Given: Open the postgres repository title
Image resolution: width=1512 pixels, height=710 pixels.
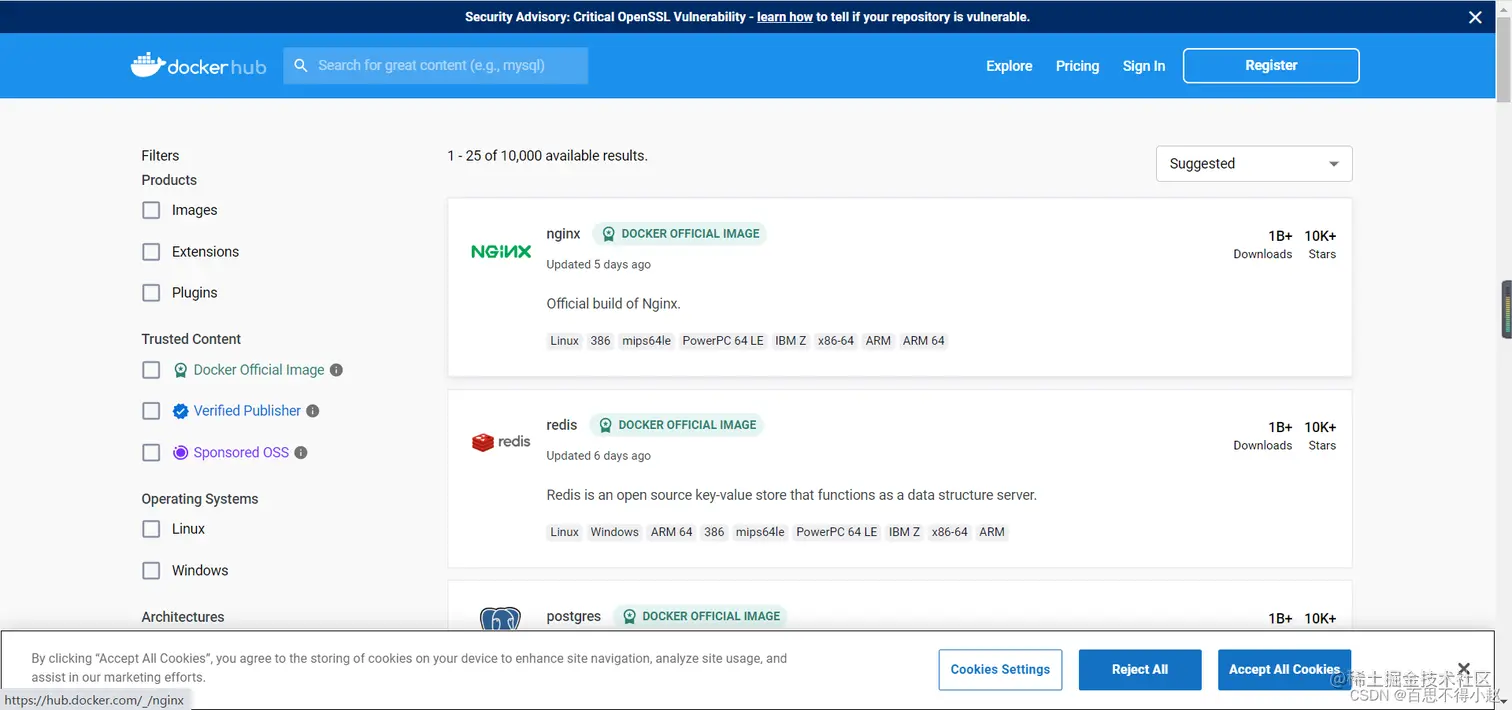Looking at the screenshot, I should [x=574, y=616].
